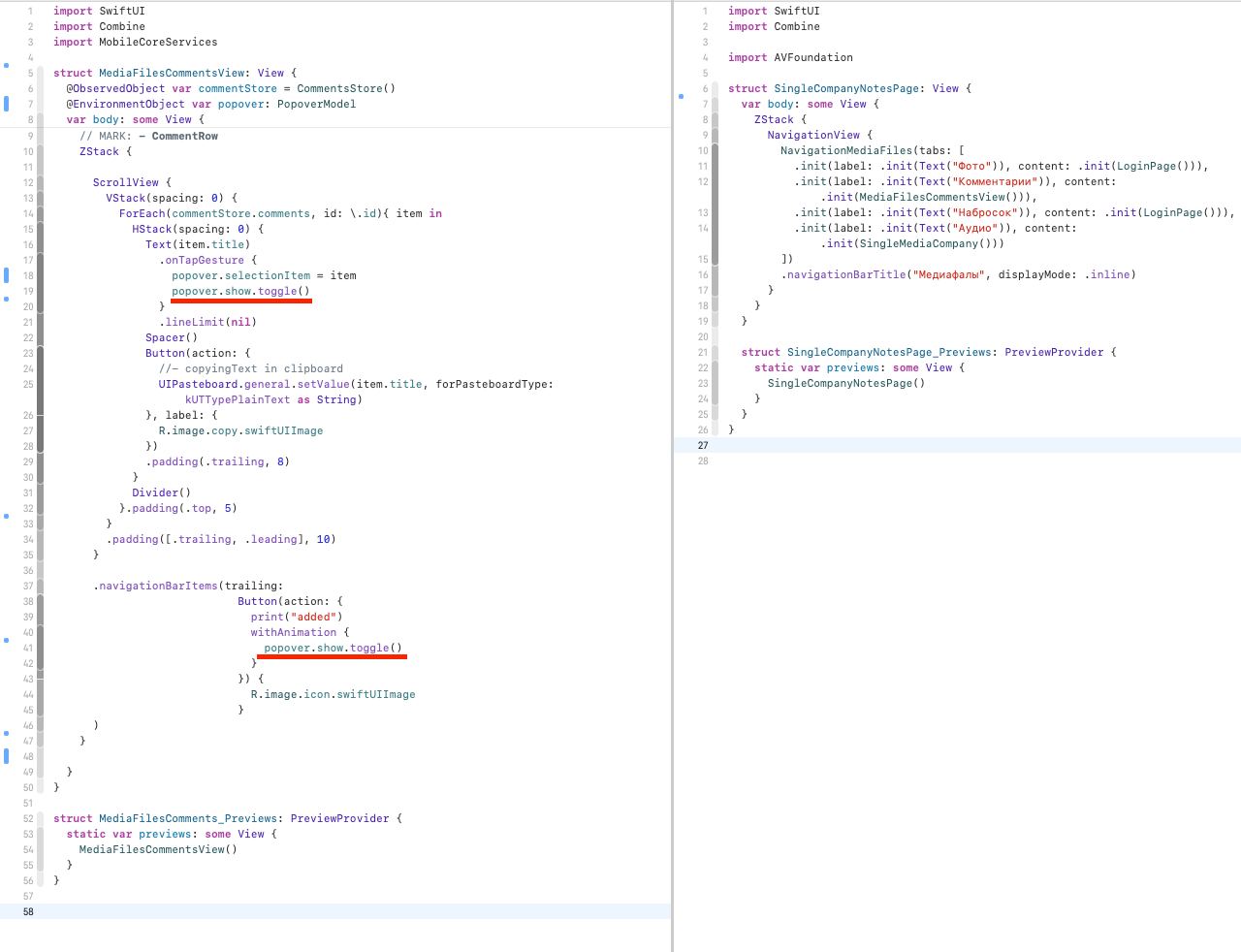
Task: Click the "NavigationMediaFiles(tabs: [" line
Action: pos(873,150)
